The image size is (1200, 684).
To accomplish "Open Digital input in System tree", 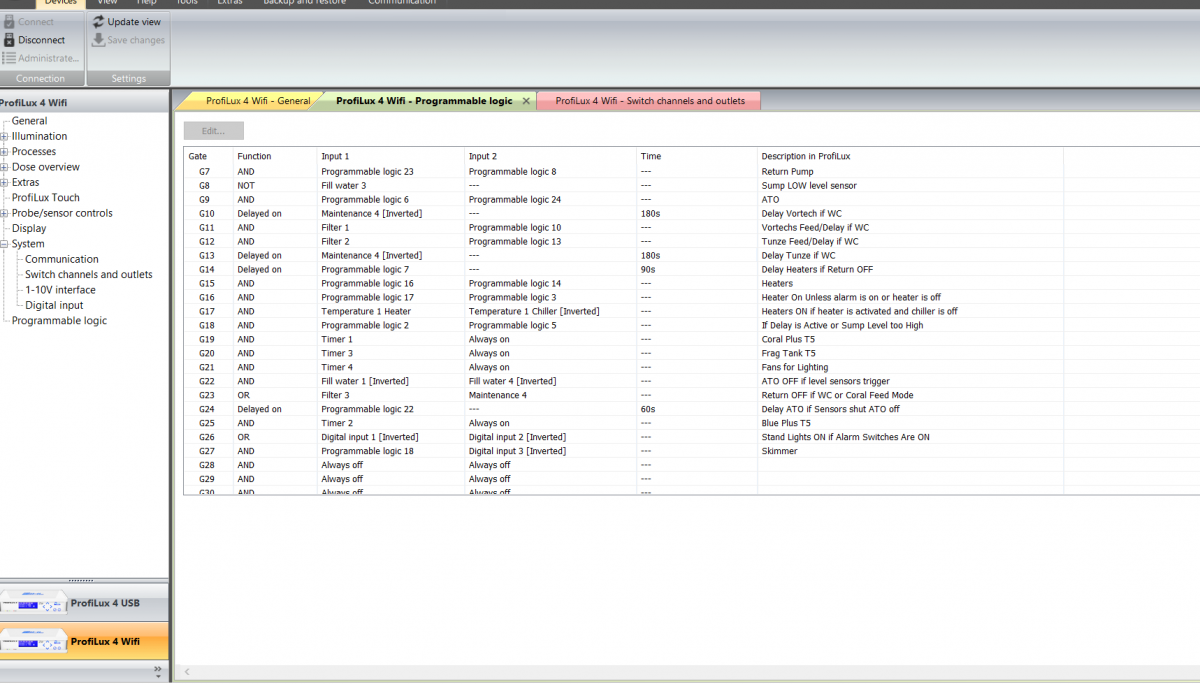I will point(54,305).
